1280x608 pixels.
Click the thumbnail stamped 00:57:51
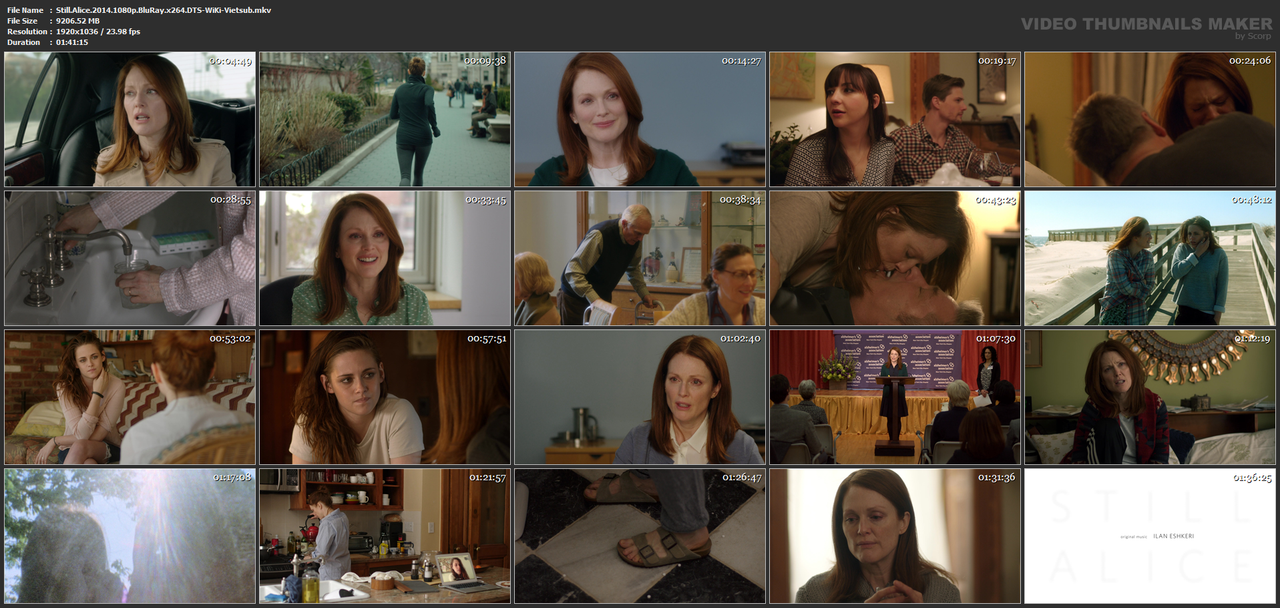(x=385, y=397)
